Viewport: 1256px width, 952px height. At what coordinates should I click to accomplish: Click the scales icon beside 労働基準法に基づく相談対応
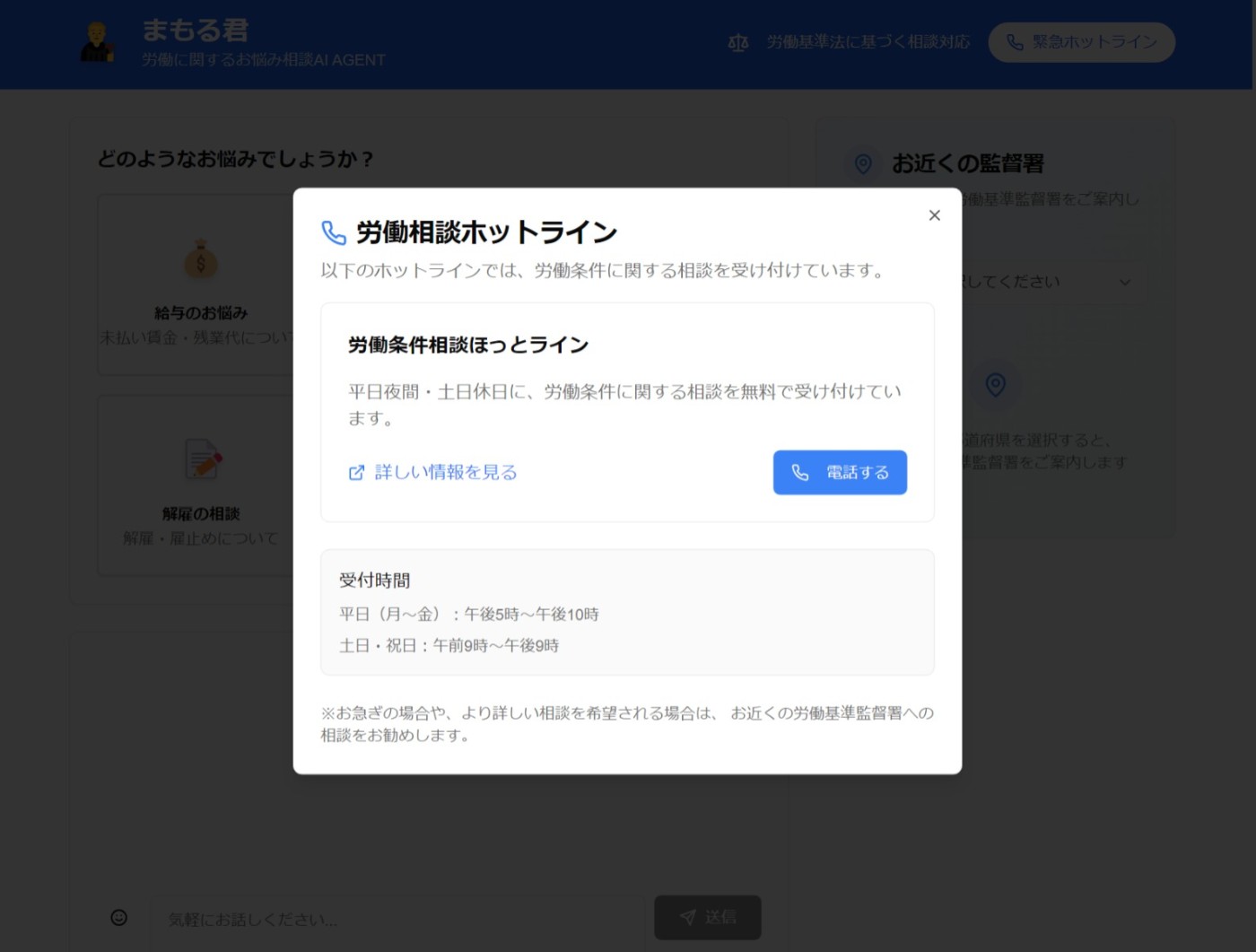(x=738, y=42)
